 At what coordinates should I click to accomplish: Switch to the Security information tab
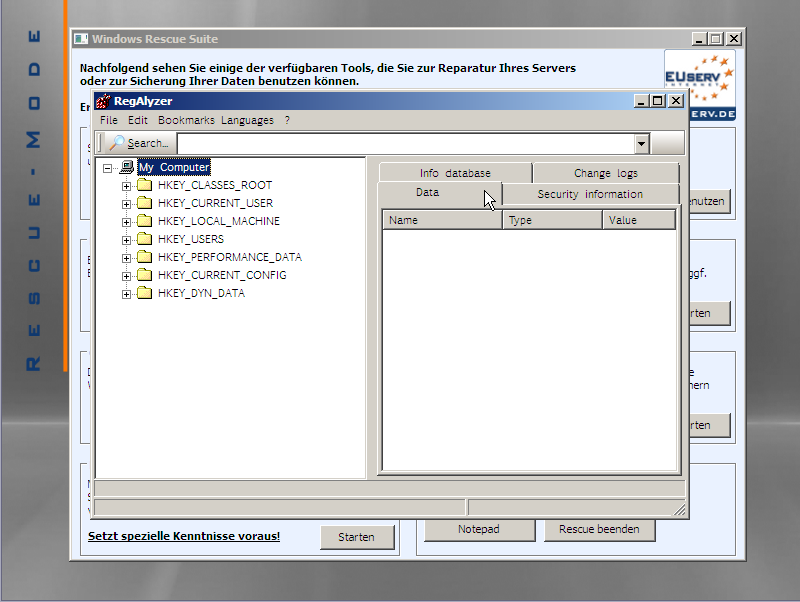(590, 194)
